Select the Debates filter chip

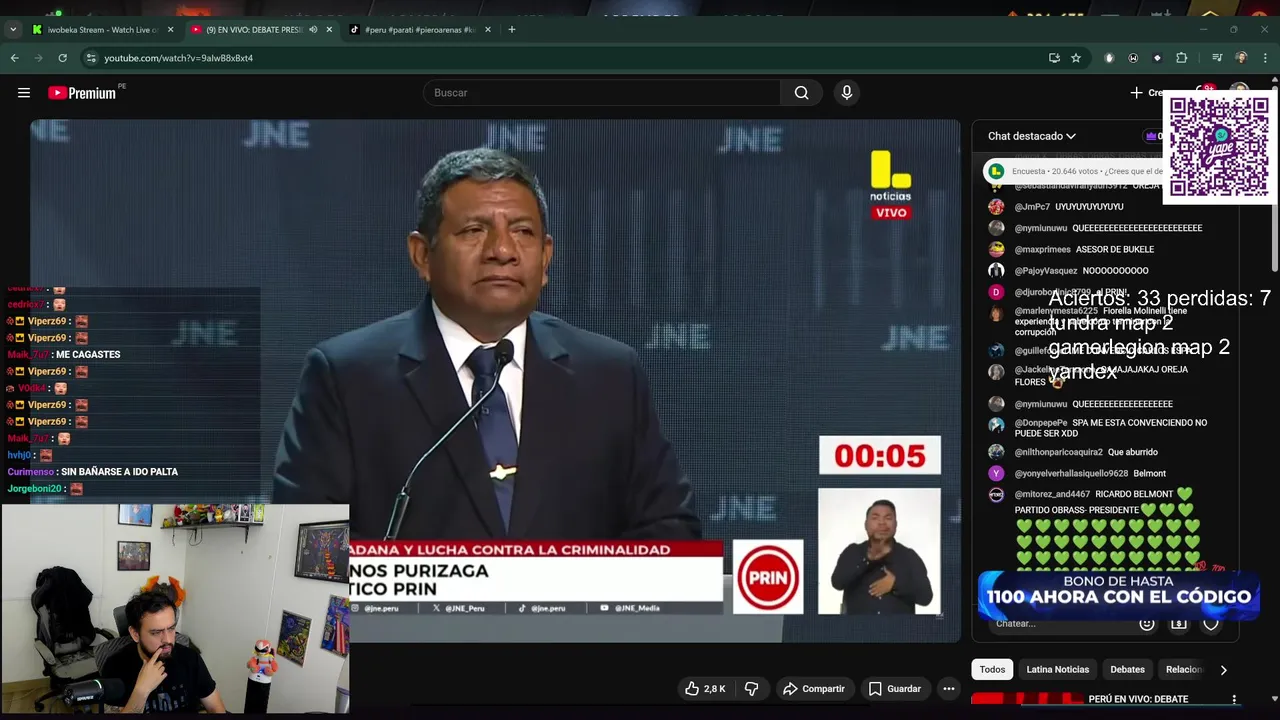(1127, 670)
